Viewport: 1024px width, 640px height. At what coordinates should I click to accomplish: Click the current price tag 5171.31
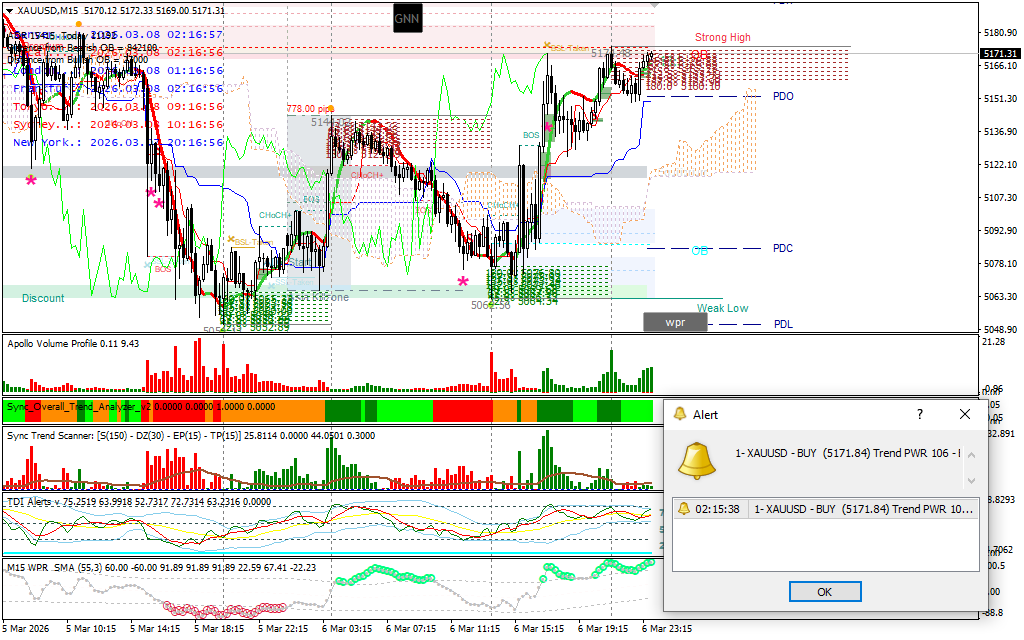[1000, 53]
